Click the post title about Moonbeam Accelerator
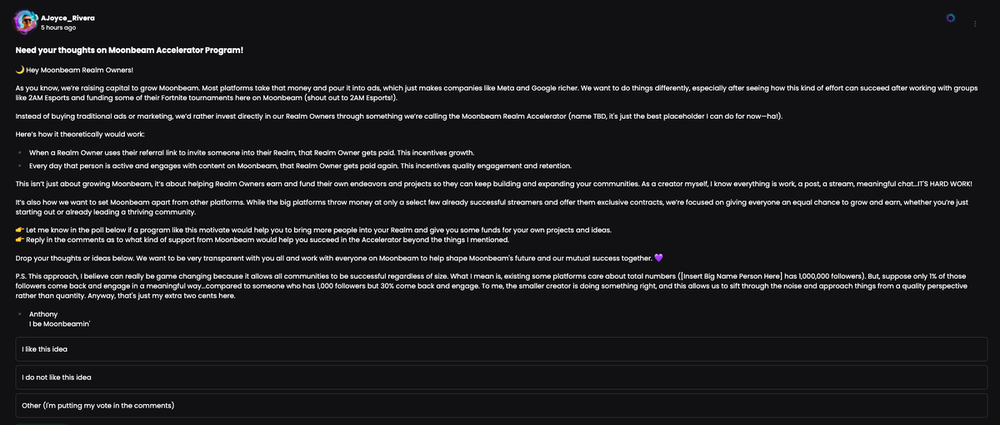Image resolution: width=1000 pixels, height=425 pixels. [129, 49]
